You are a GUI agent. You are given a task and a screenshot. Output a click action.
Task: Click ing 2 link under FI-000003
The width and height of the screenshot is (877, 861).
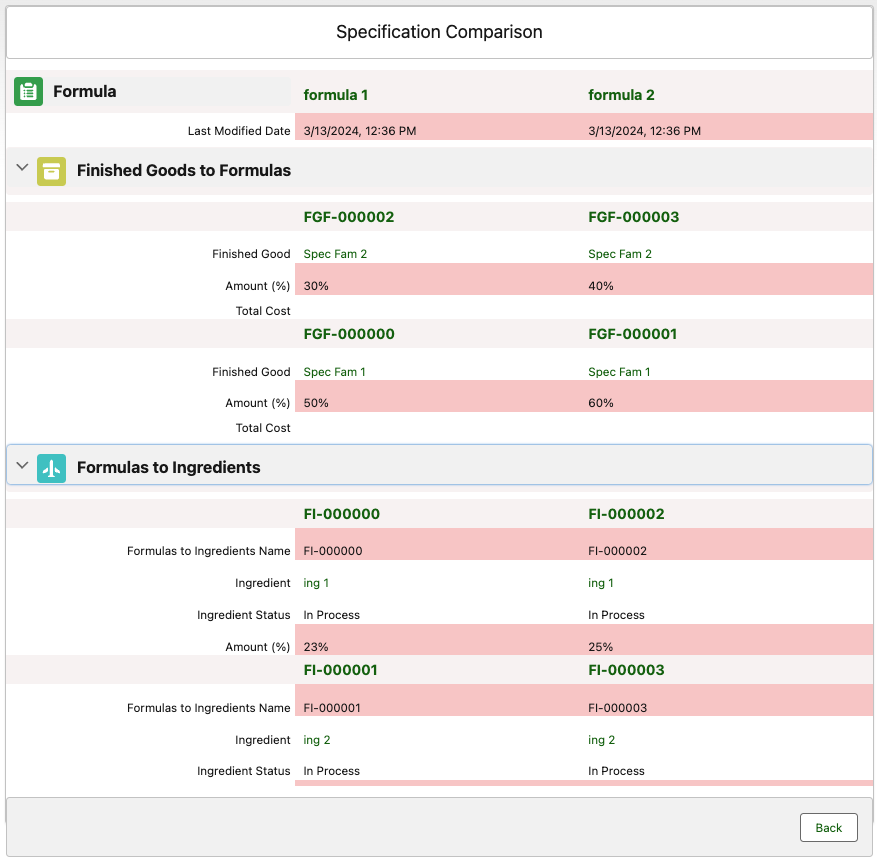pos(602,740)
